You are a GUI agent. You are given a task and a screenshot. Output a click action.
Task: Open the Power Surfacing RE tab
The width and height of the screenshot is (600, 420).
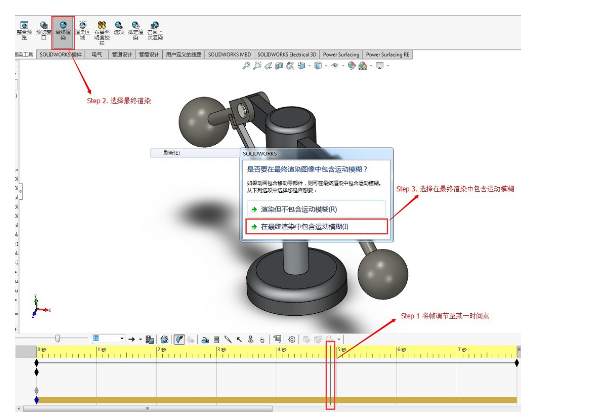click(388, 54)
